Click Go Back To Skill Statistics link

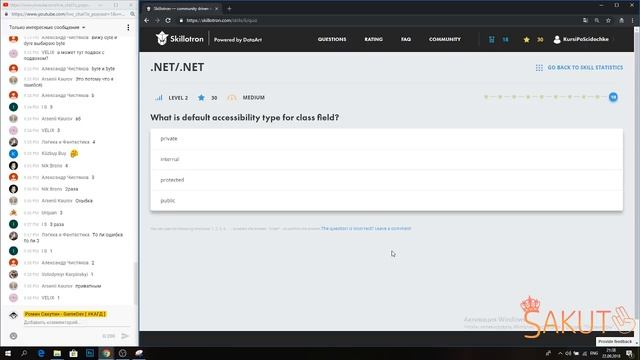[x=585, y=67]
